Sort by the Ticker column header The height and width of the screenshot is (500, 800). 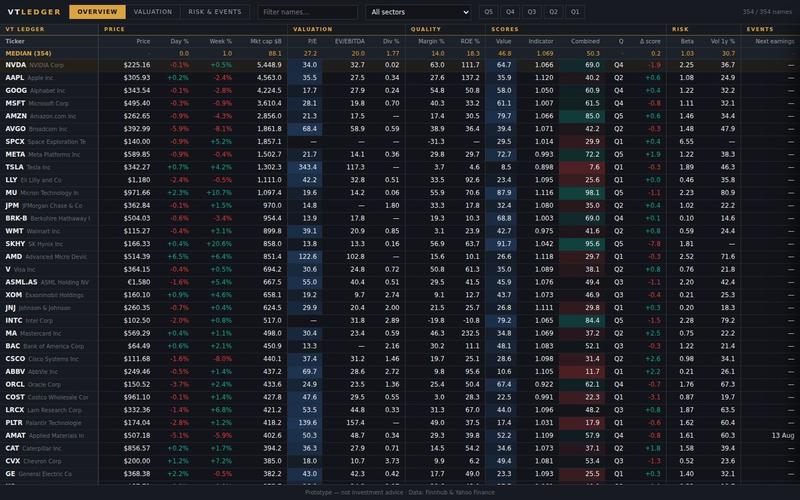coord(49,41)
